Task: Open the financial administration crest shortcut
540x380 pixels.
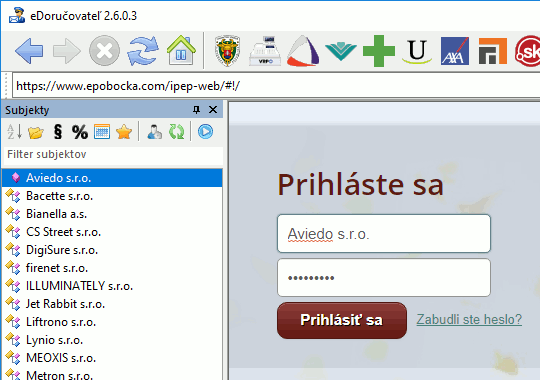Action: 227,50
